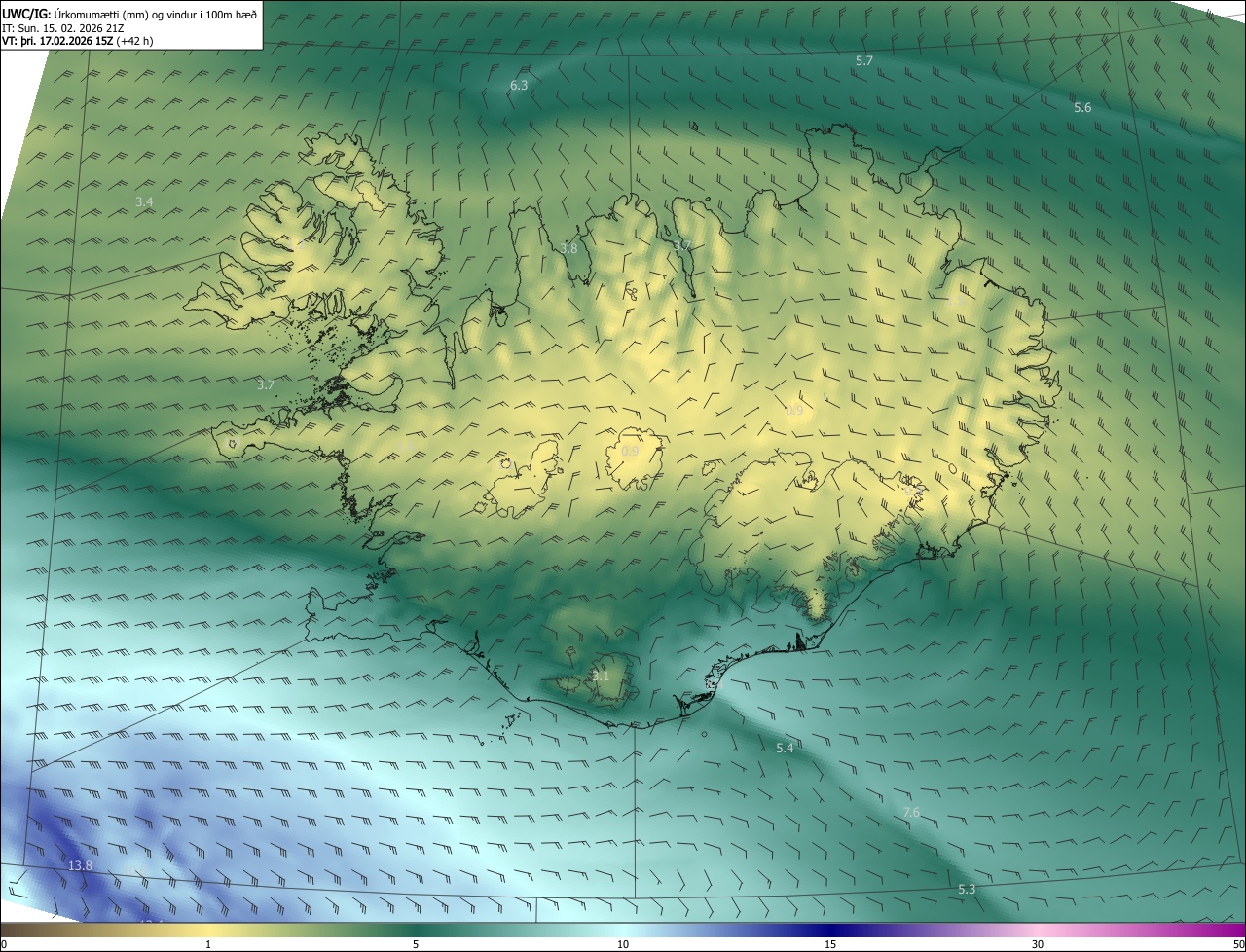Click the 7.6 value label
Viewport: 1246px width, 952px height.
(911, 812)
